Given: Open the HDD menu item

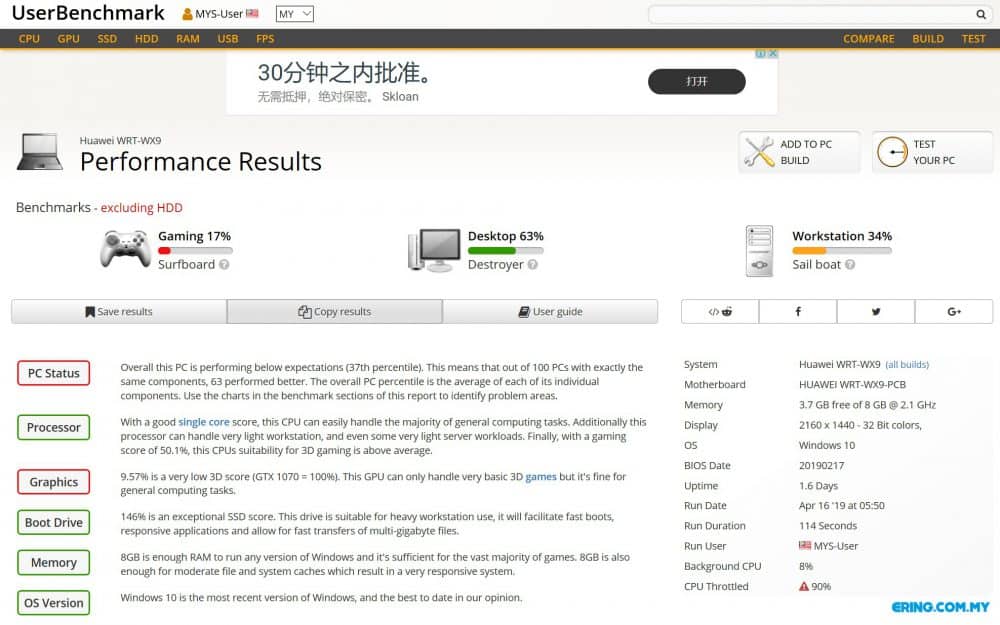Looking at the screenshot, I should (147, 39).
